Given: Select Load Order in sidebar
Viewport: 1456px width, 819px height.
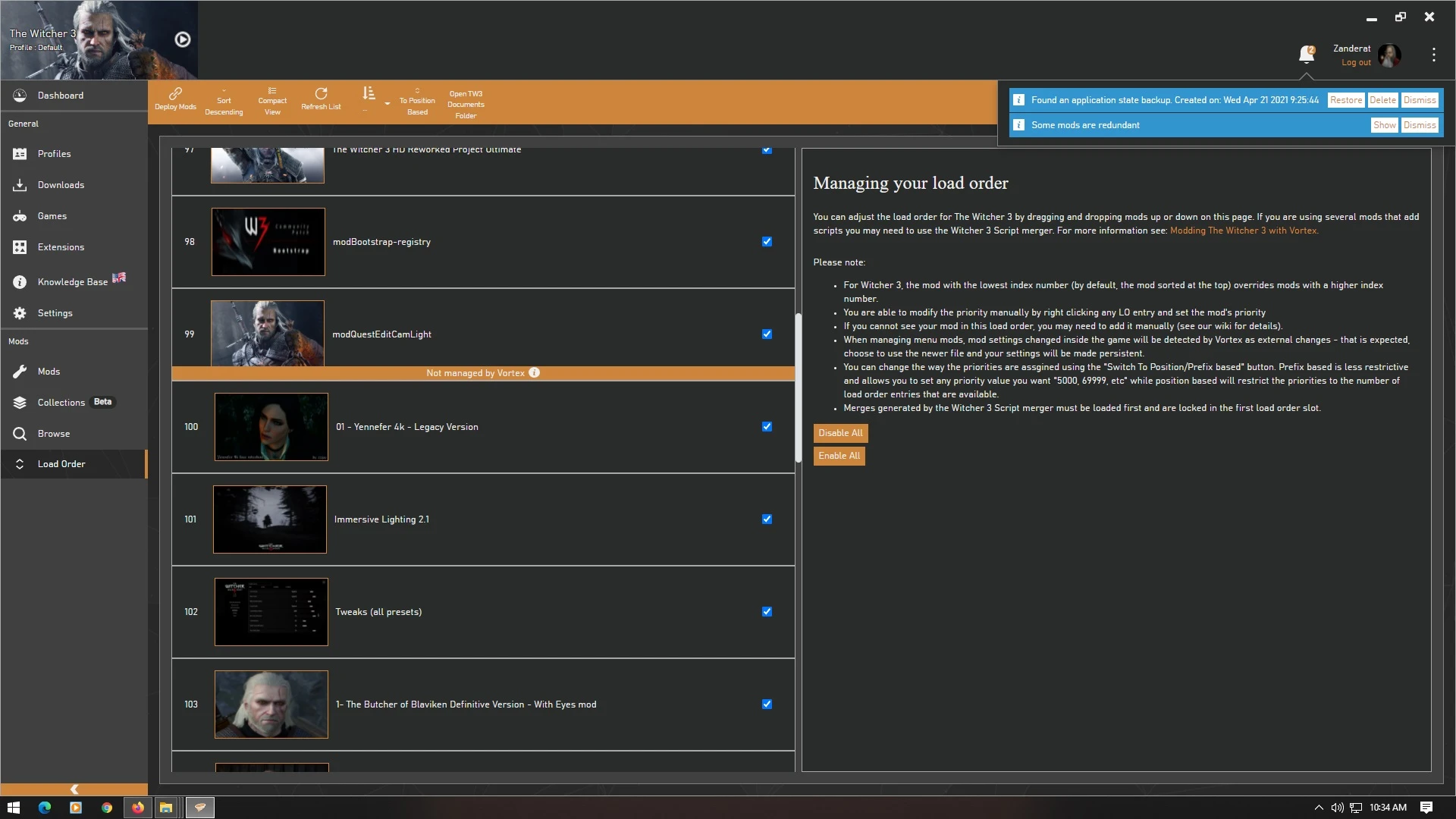Looking at the screenshot, I should pyautogui.click(x=74, y=464).
